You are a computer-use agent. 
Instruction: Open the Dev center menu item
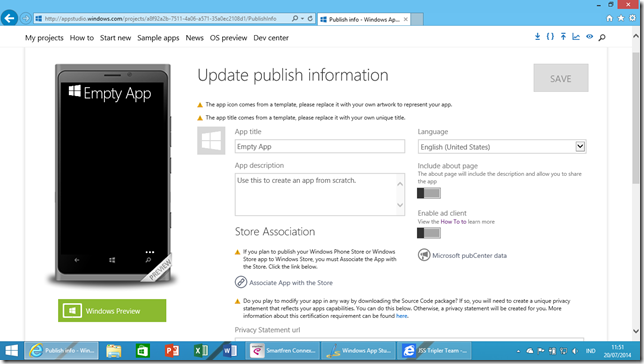pos(271,38)
